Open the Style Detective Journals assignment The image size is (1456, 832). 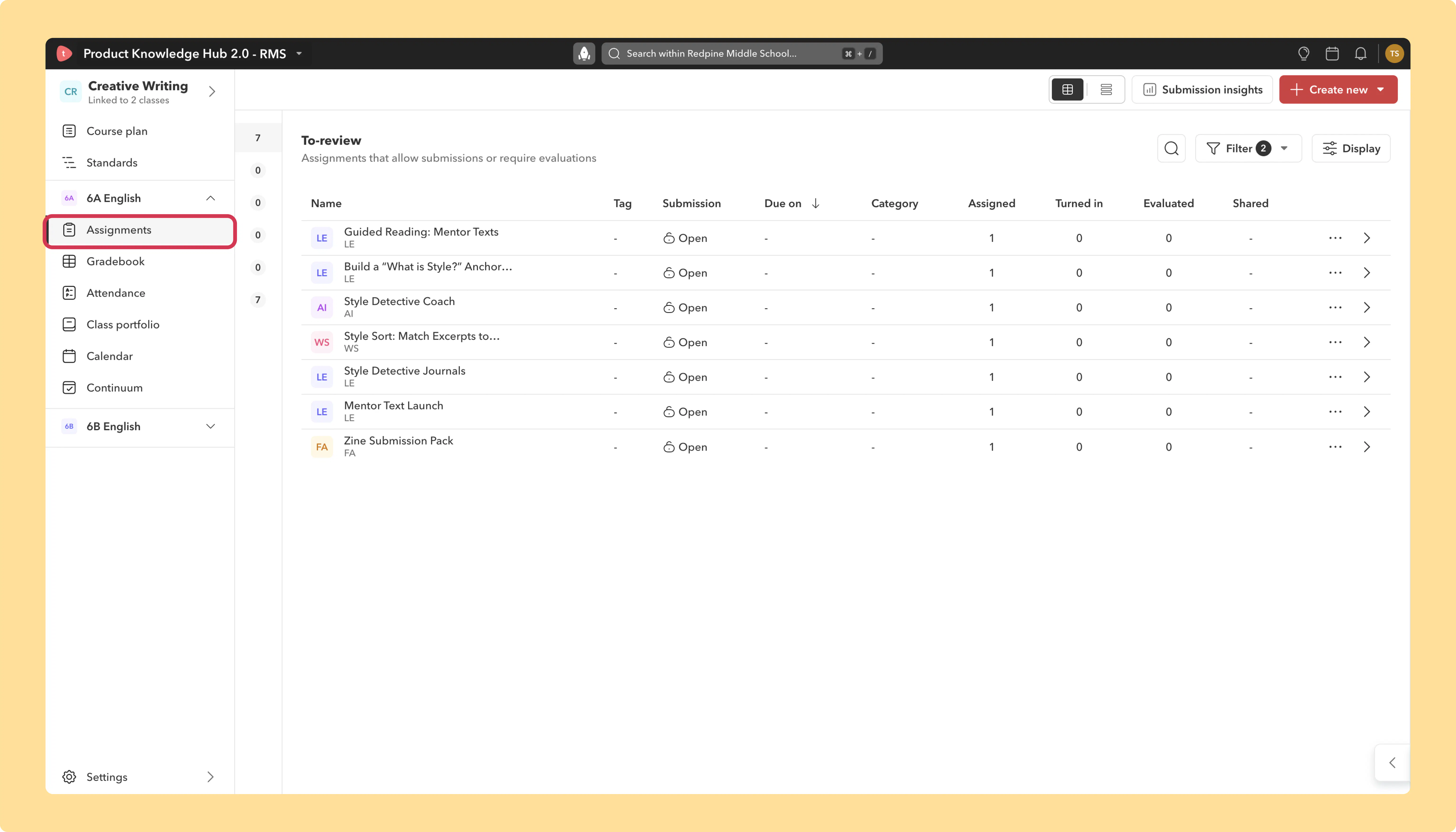pyautogui.click(x=405, y=371)
